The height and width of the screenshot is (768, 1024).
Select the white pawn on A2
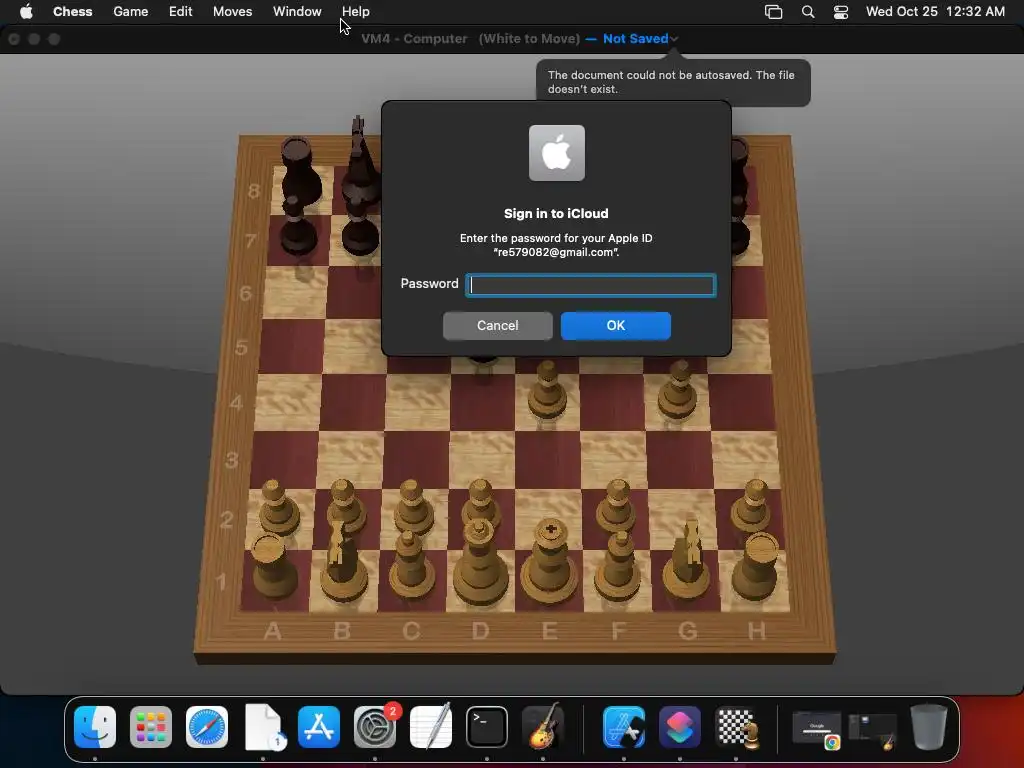point(279,508)
